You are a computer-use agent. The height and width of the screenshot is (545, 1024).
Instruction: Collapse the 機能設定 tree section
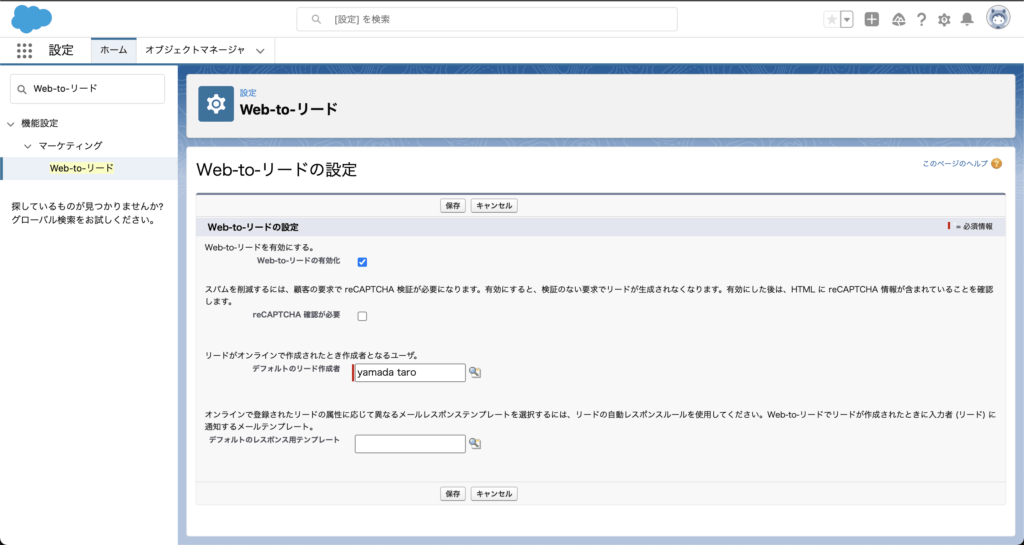point(10,123)
